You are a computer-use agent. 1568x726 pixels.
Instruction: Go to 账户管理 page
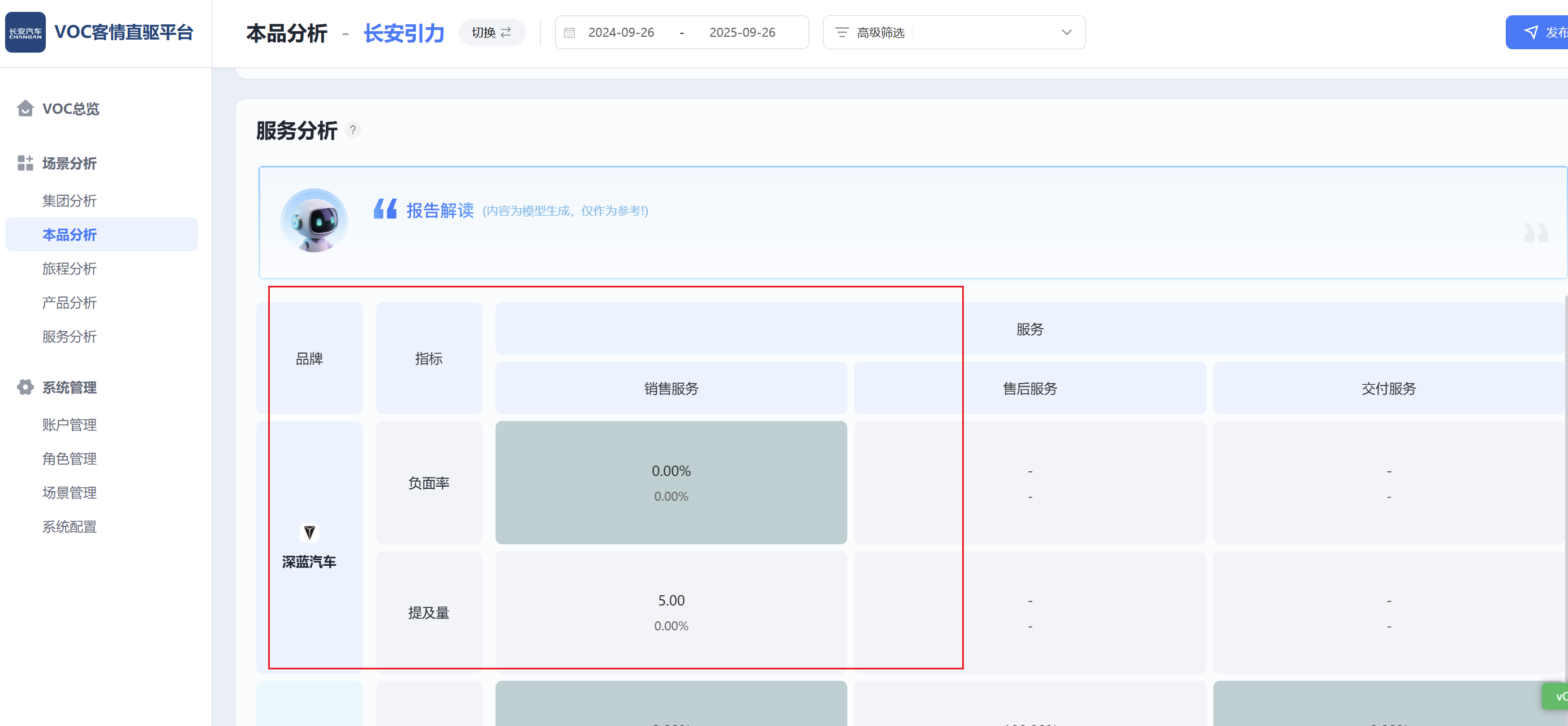70,424
